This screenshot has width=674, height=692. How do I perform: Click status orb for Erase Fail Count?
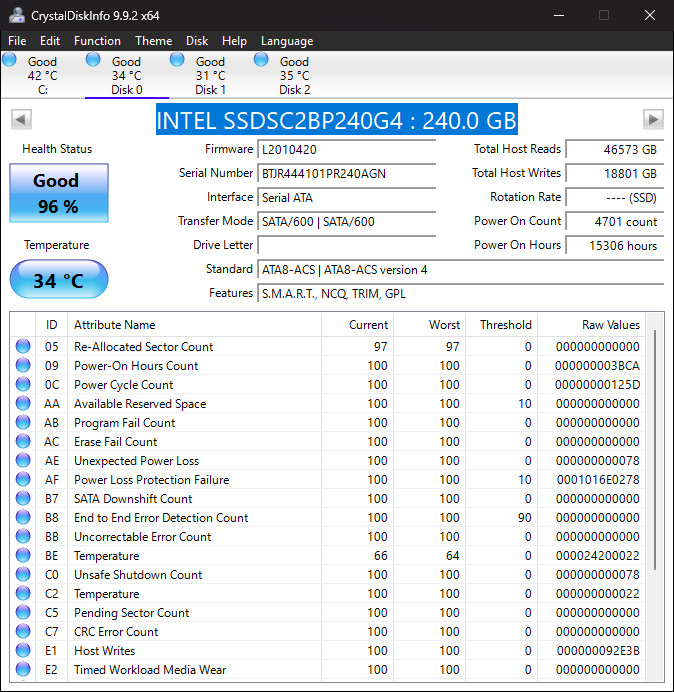point(23,441)
